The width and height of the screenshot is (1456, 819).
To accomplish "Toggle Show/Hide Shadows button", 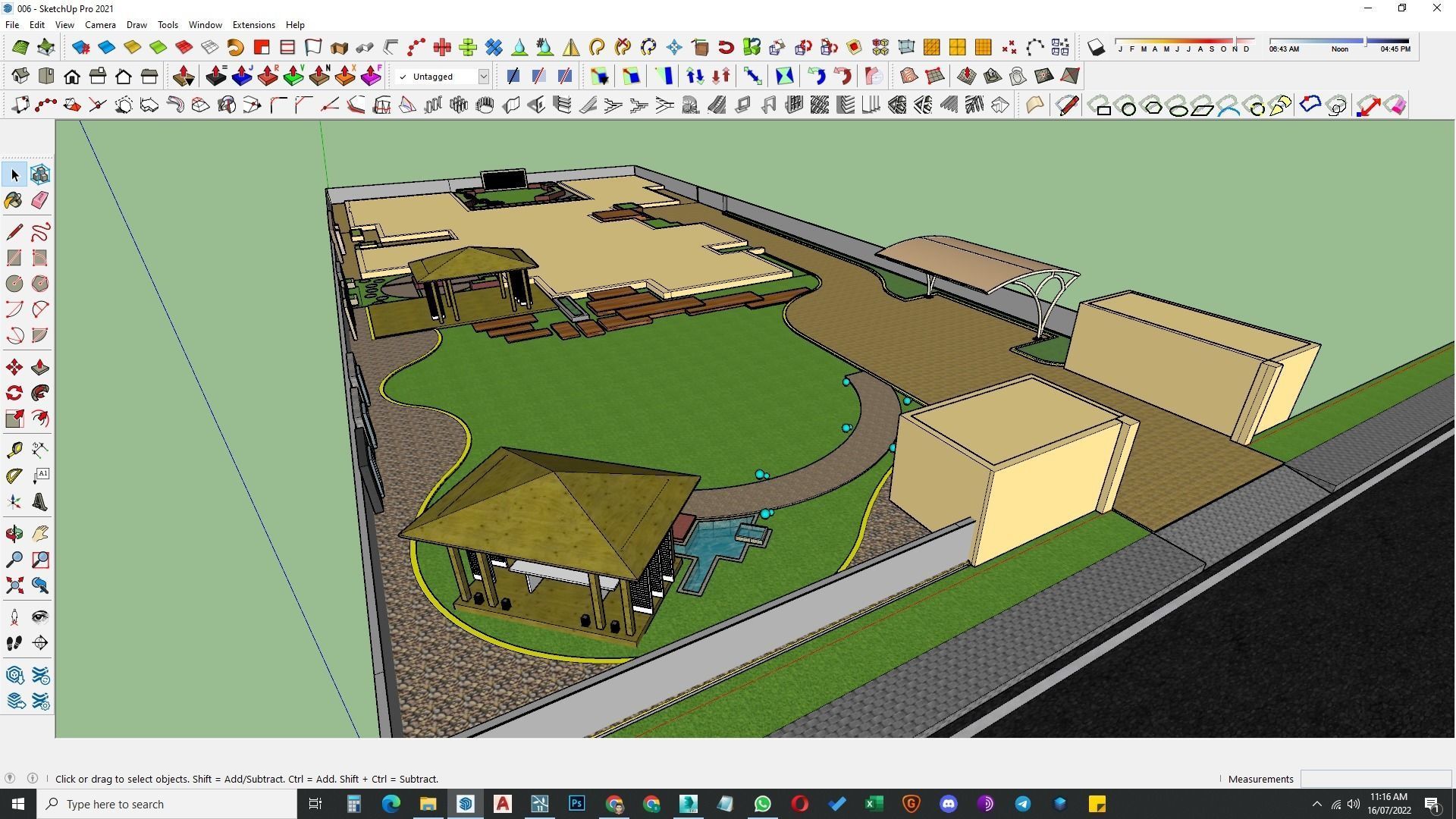I will (x=1096, y=48).
